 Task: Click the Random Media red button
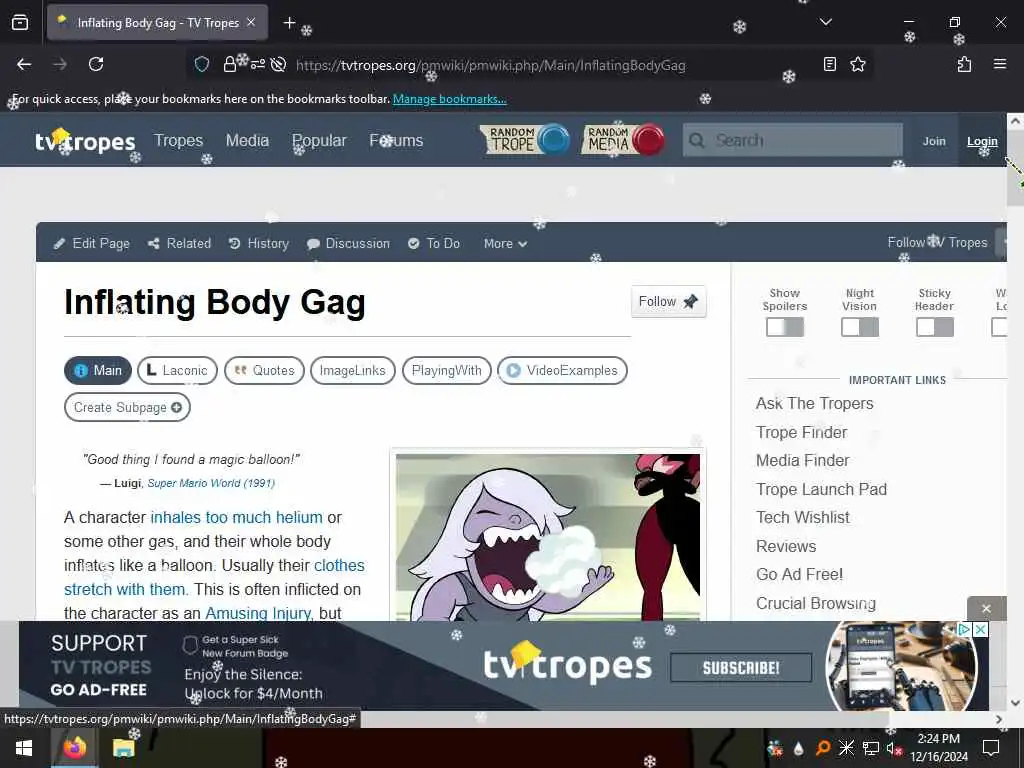pos(623,139)
